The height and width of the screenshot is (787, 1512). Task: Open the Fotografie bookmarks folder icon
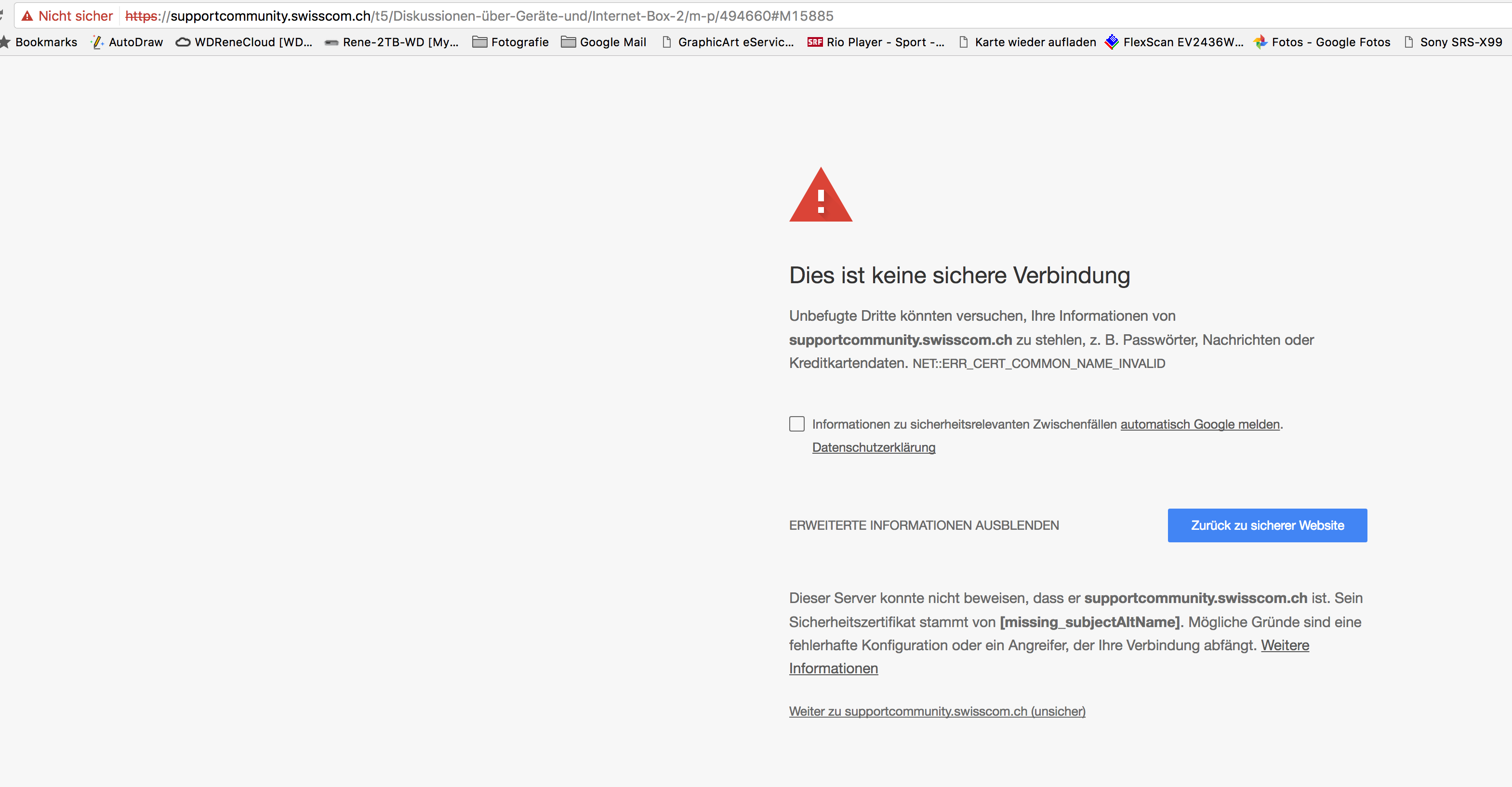point(479,42)
